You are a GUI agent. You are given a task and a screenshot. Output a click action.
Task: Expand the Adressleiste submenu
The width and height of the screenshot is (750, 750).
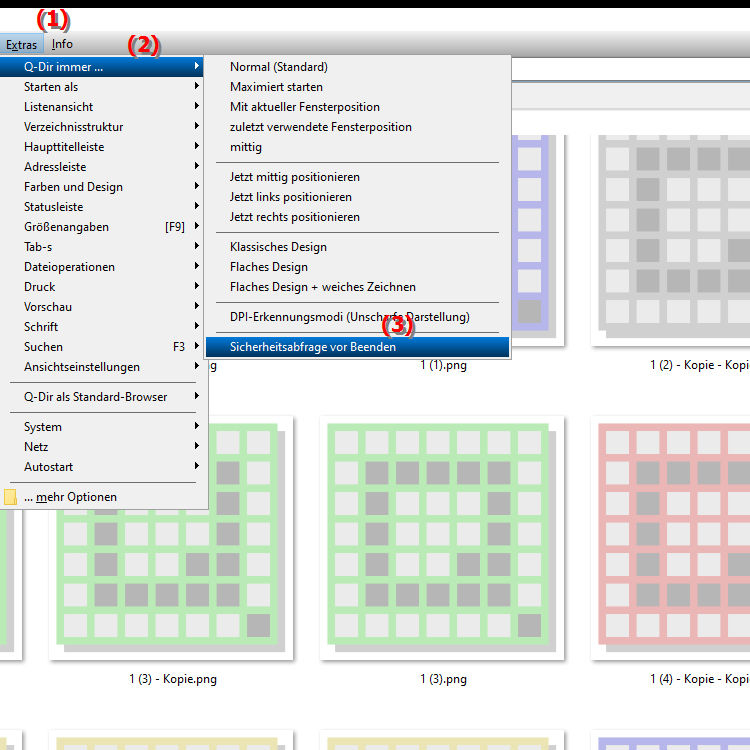coord(101,167)
